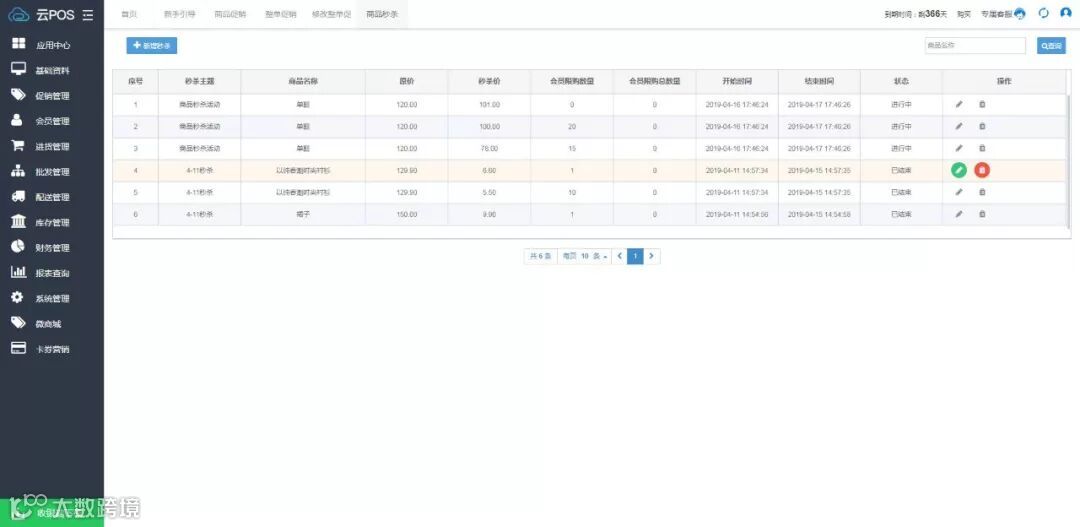1080x527 pixels.
Task: Go to next page with right arrow
Action: (x=652, y=256)
